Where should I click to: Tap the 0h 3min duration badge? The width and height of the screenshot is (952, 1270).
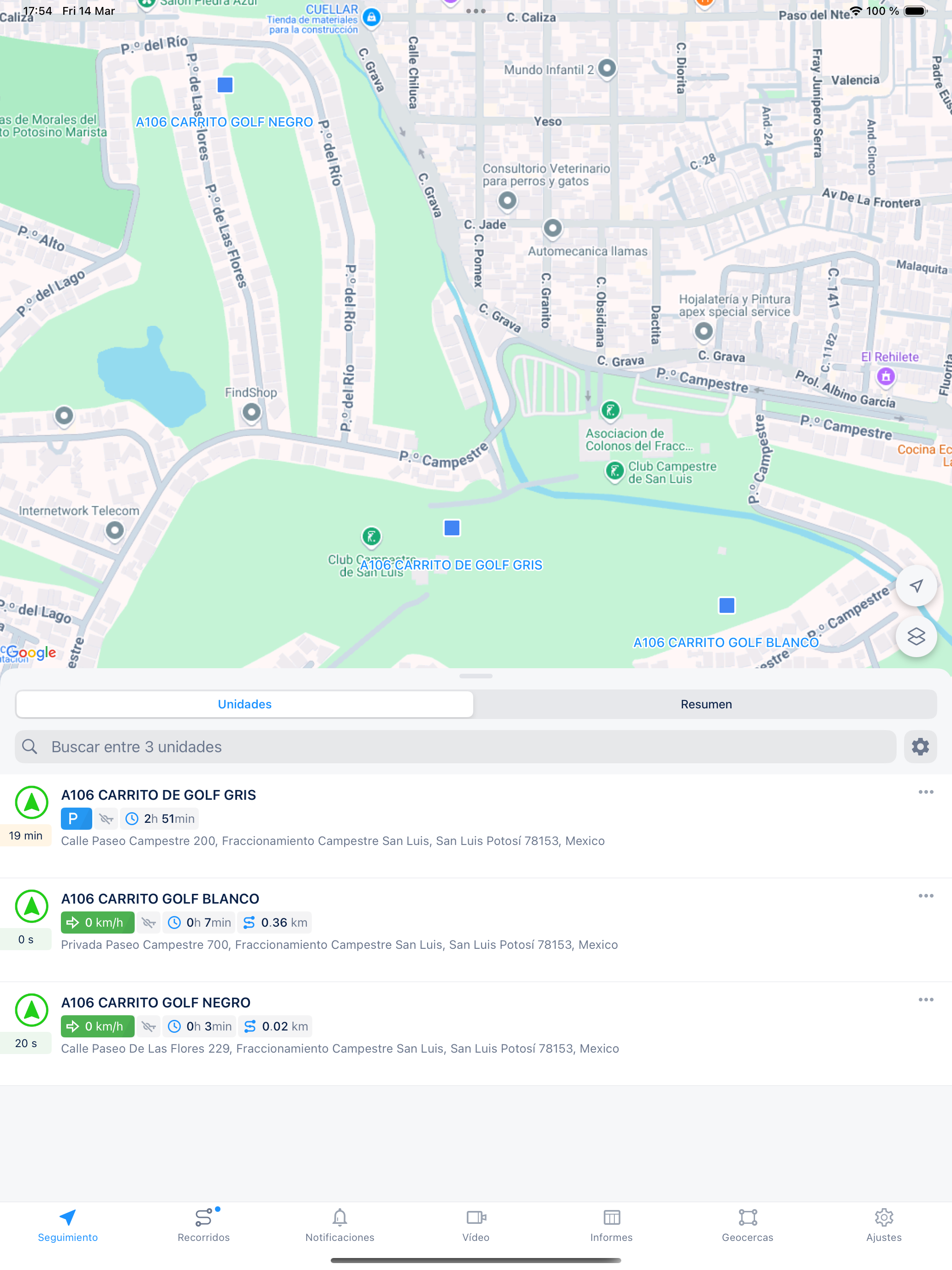tap(200, 1026)
